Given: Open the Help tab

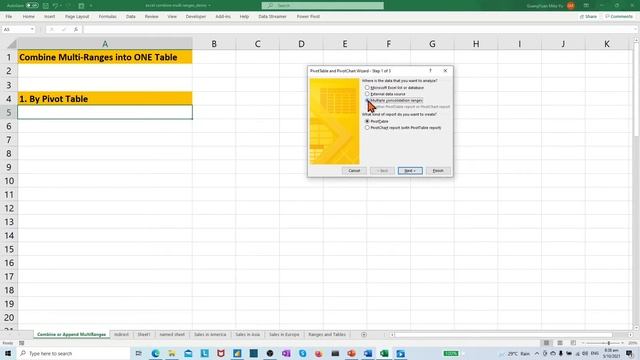Looking at the screenshot, I should click(244, 16).
